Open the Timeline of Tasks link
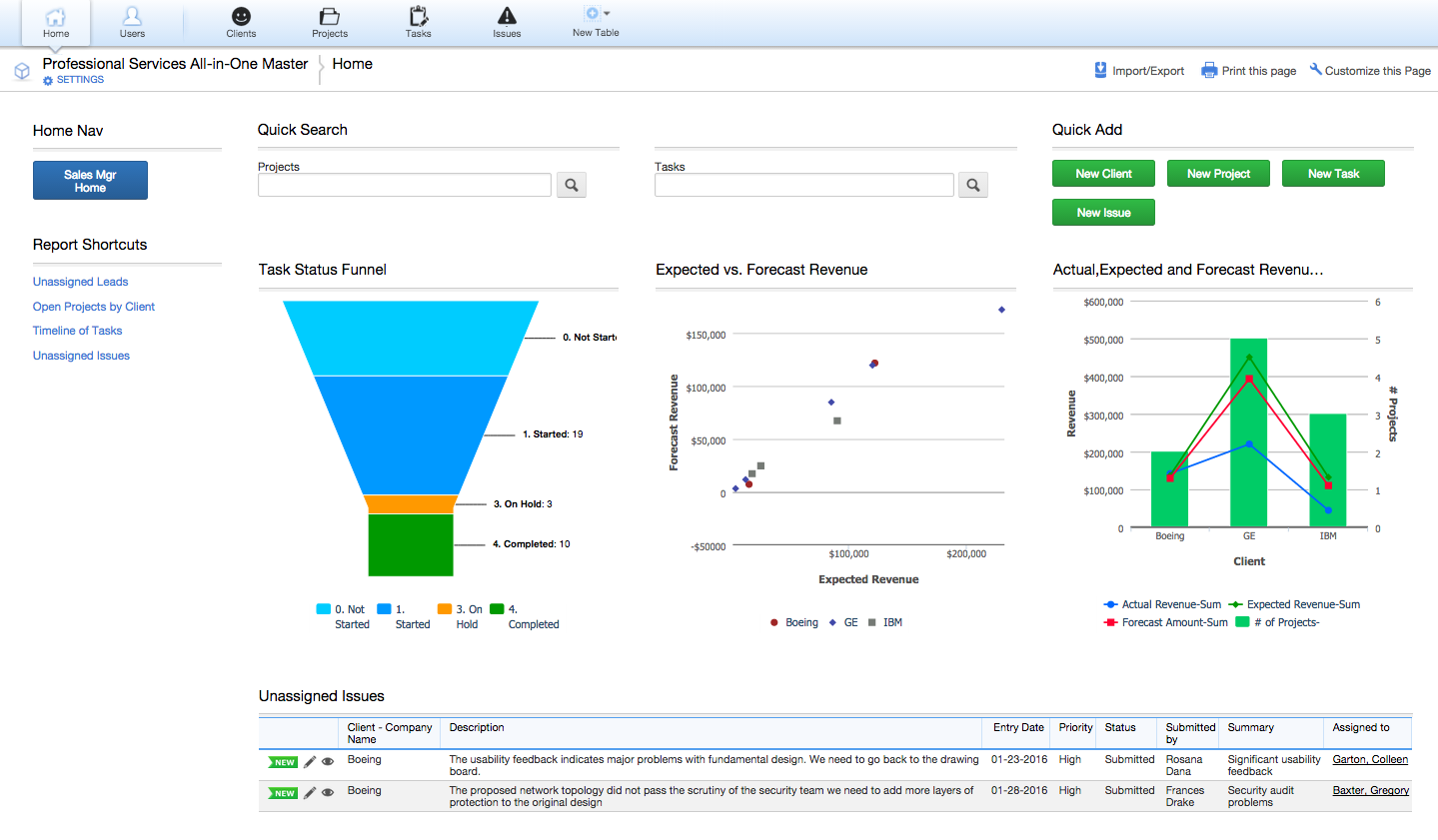The height and width of the screenshot is (840, 1438). 77,331
